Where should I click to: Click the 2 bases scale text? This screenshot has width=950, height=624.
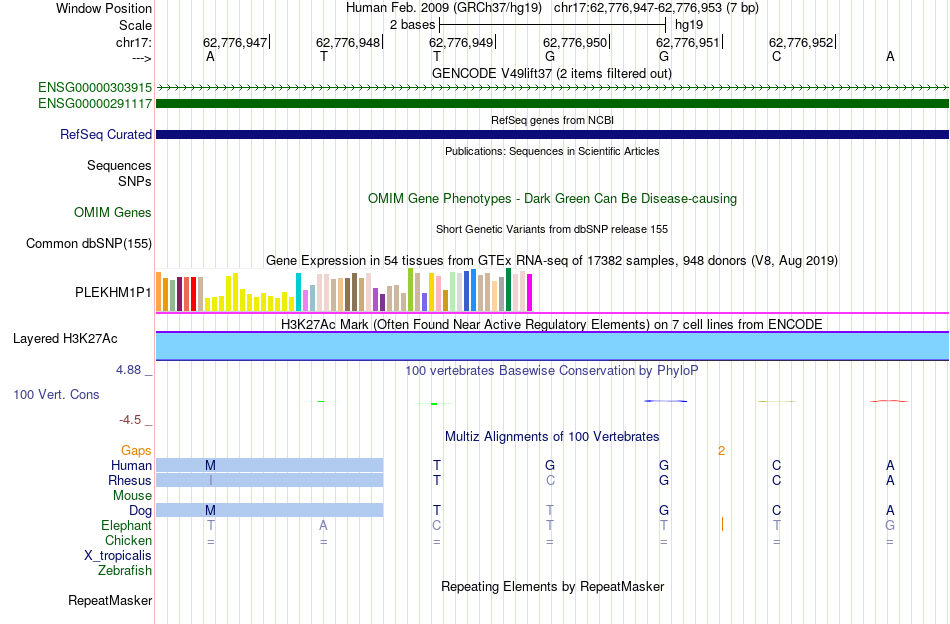click(x=413, y=25)
